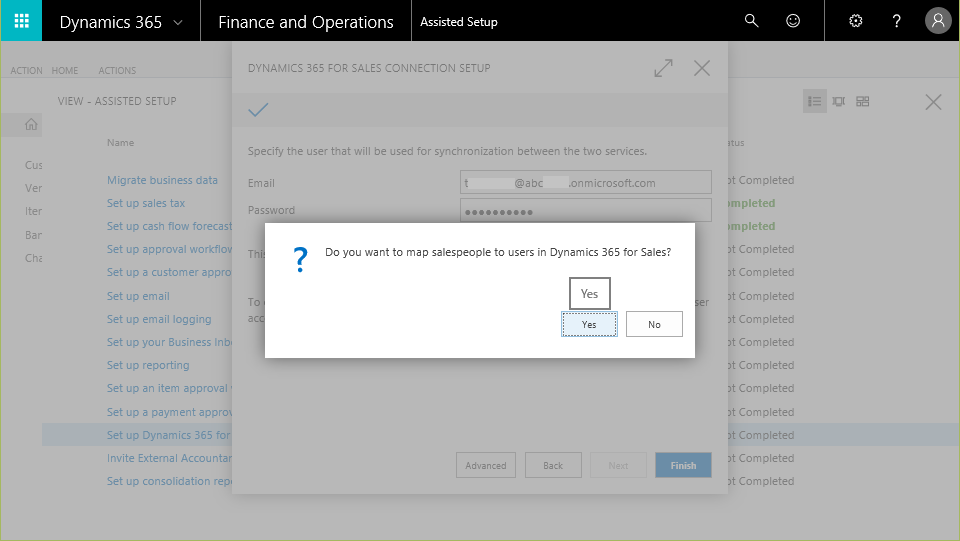Screen dimensions: 960x541
Task: Open the help question mark icon
Action: [x=896, y=21]
